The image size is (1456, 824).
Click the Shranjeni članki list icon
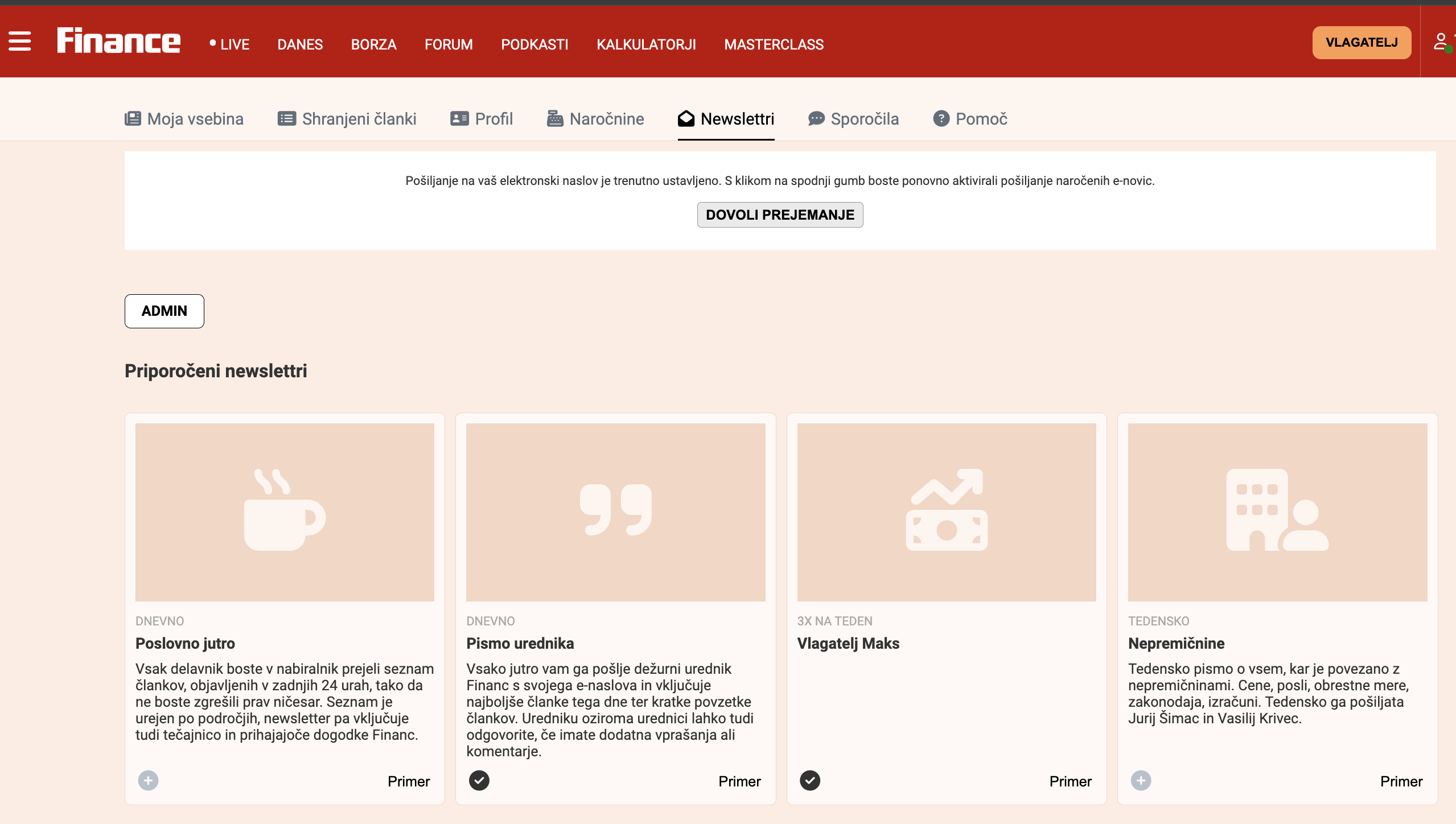coord(287,118)
